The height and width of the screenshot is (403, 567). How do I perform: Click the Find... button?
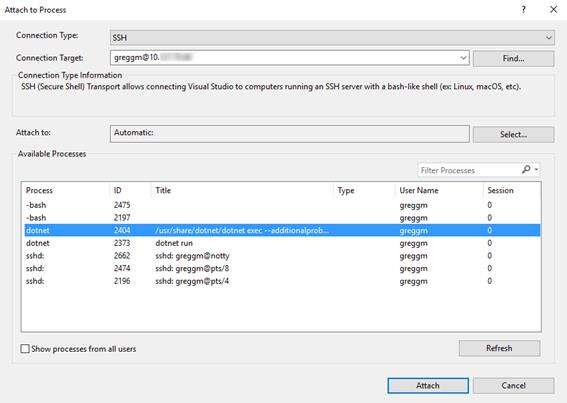(513, 58)
